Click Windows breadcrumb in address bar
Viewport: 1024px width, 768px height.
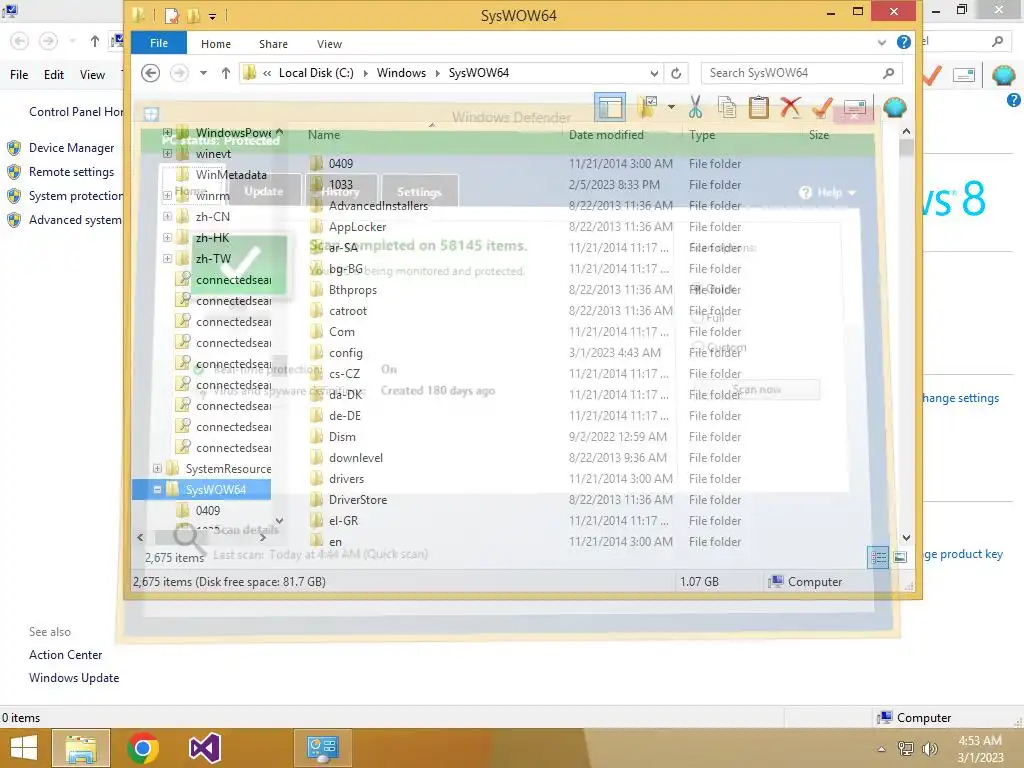(x=401, y=72)
